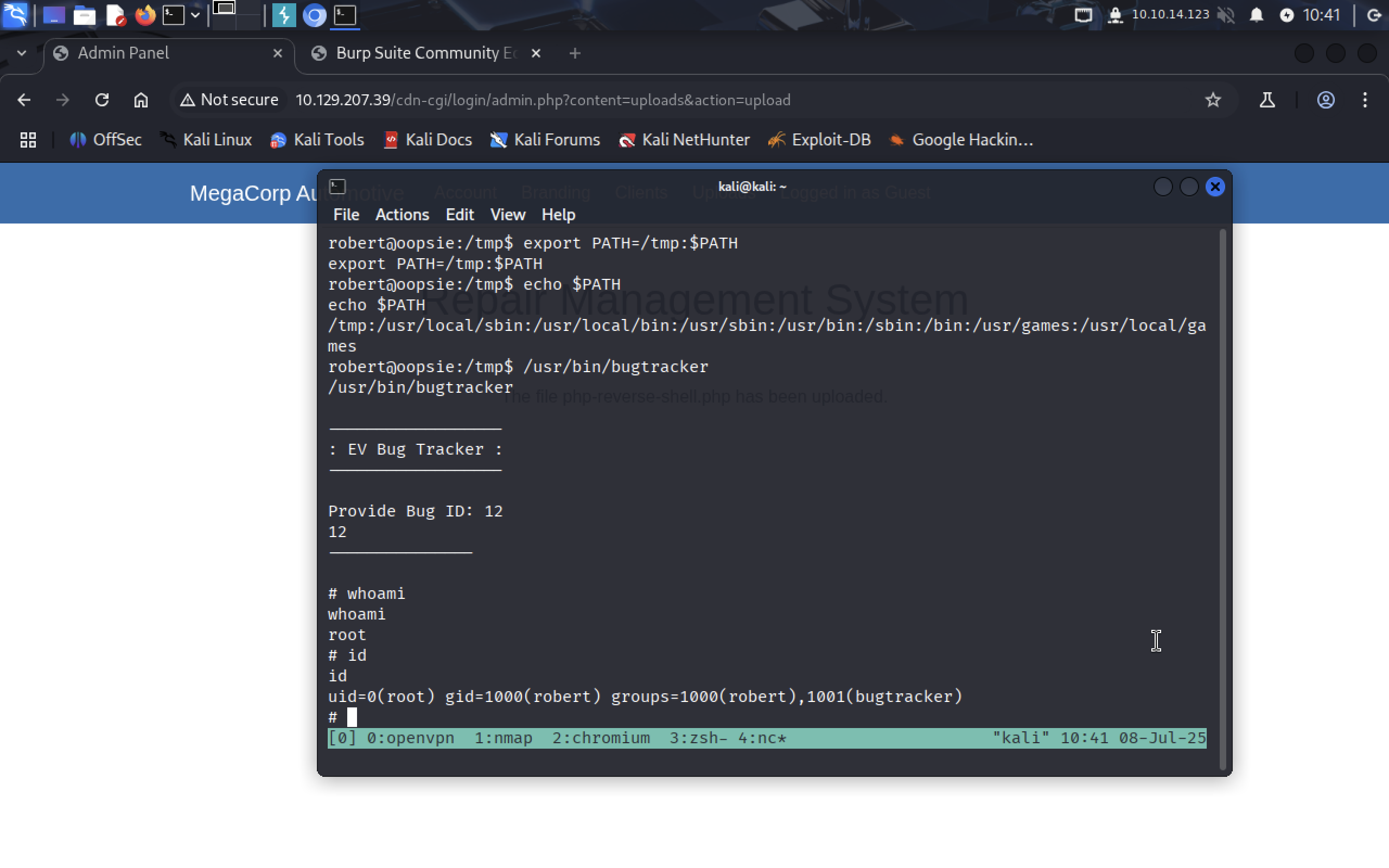Click the 10:41 panel clock
Screen dimensions: 1389x868
(x=1321, y=15)
